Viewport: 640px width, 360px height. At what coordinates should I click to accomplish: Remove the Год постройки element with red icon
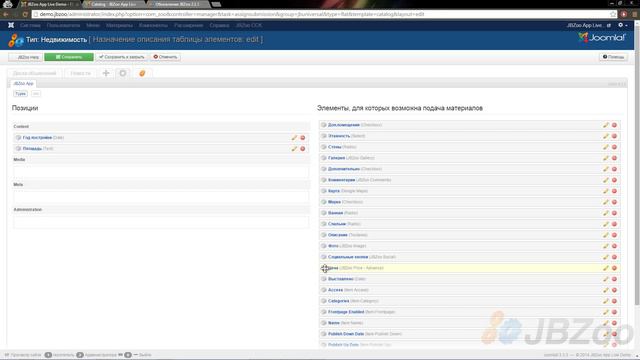(303, 138)
